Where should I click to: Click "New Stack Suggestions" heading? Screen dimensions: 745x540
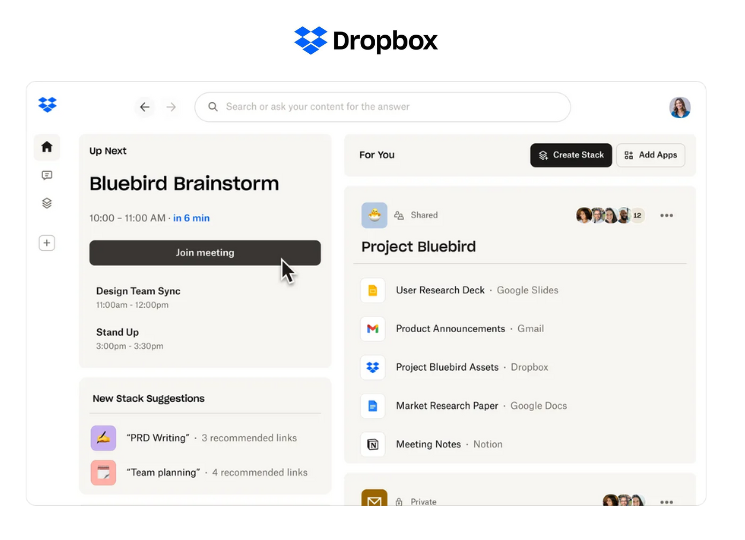[148, 398]
